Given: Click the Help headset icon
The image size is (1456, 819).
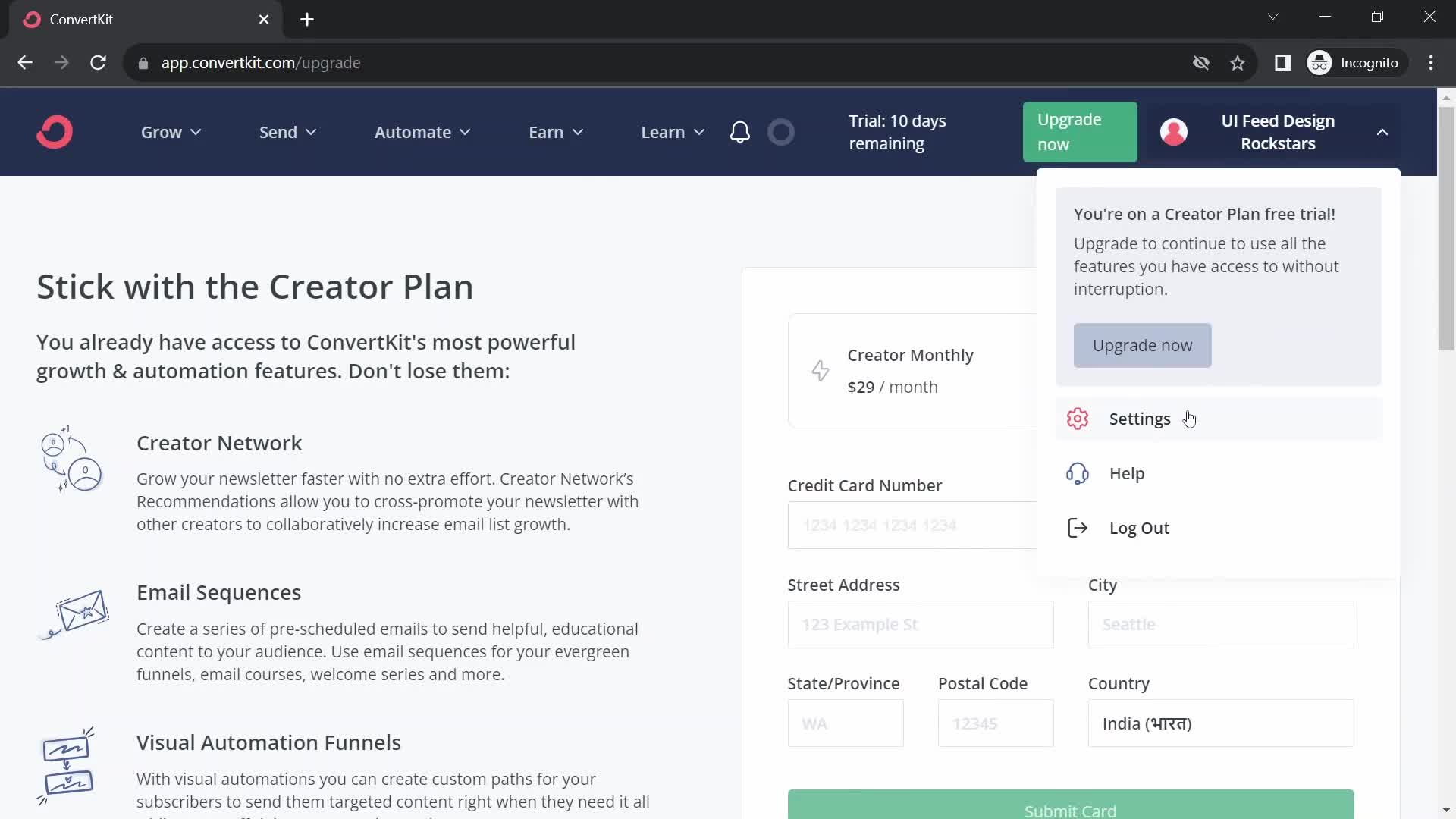Looking at the screenshot, I should pos(1078,473).
